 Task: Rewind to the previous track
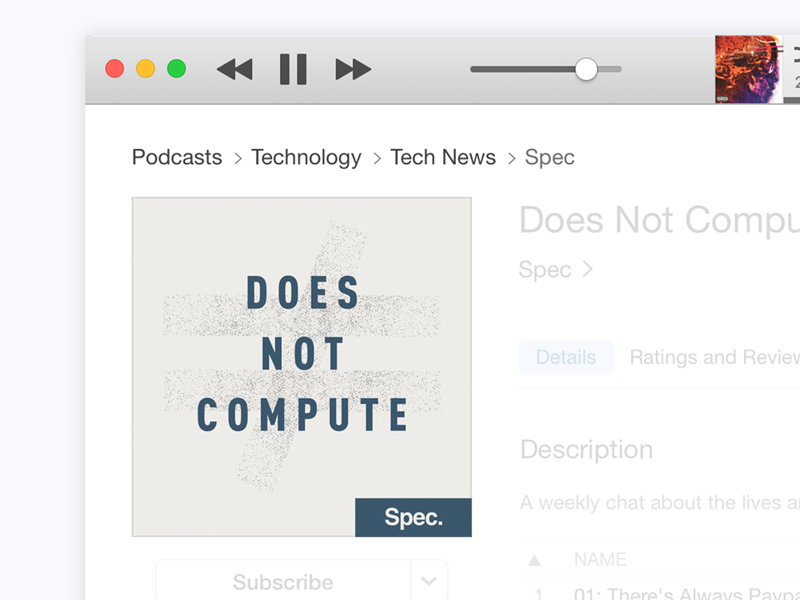point(234,68)
